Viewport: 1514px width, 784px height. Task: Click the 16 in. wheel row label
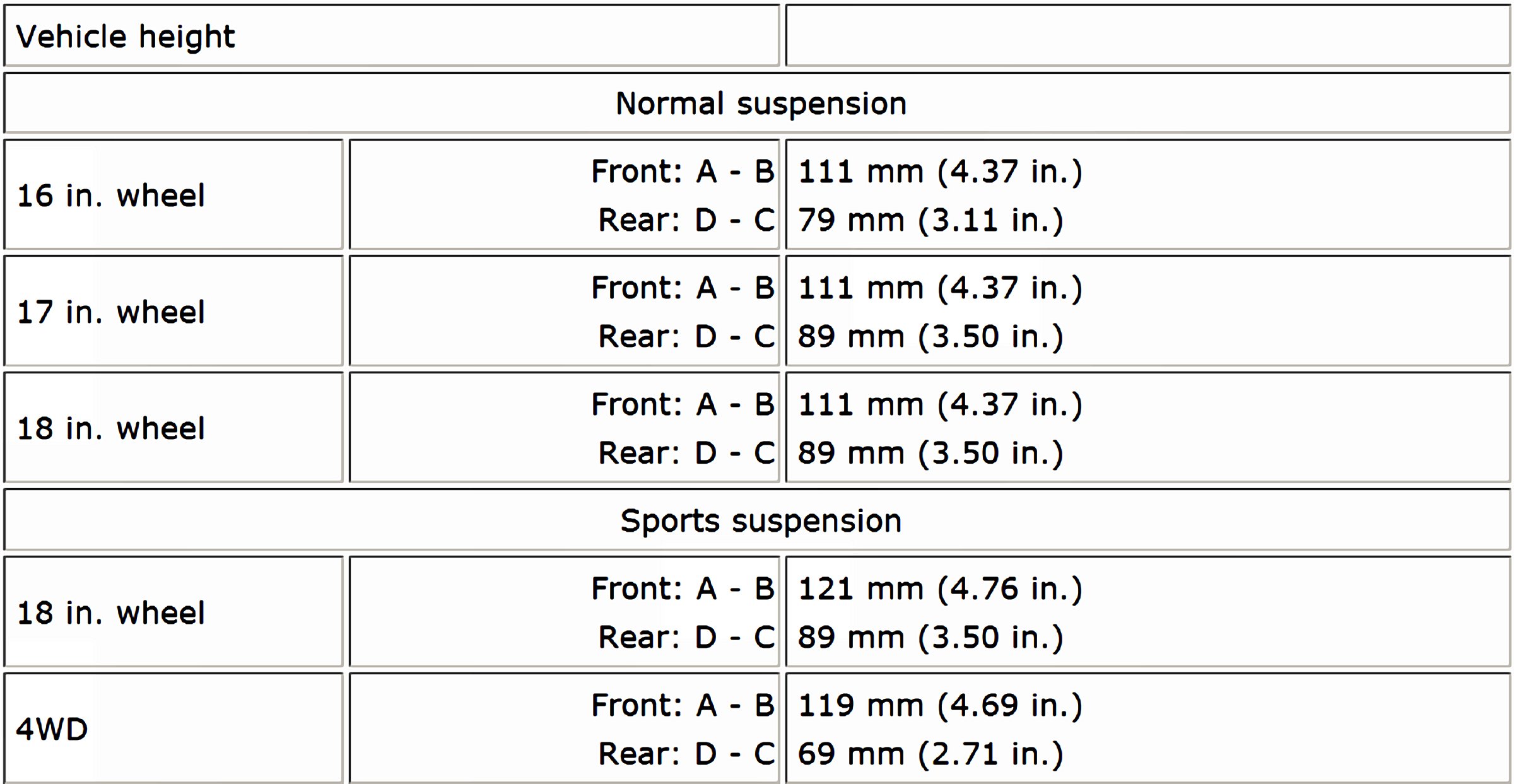coord(111,196)
